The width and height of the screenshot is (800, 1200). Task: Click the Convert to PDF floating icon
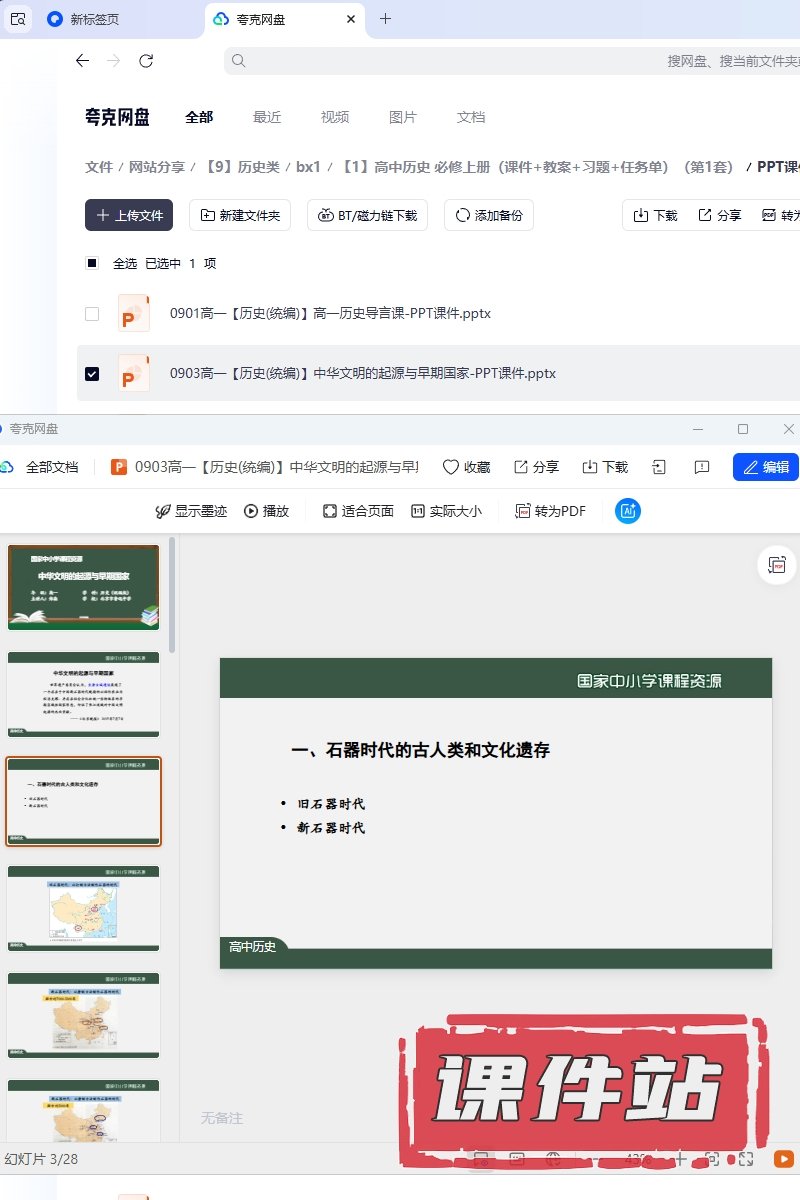(x=778, y=565)
